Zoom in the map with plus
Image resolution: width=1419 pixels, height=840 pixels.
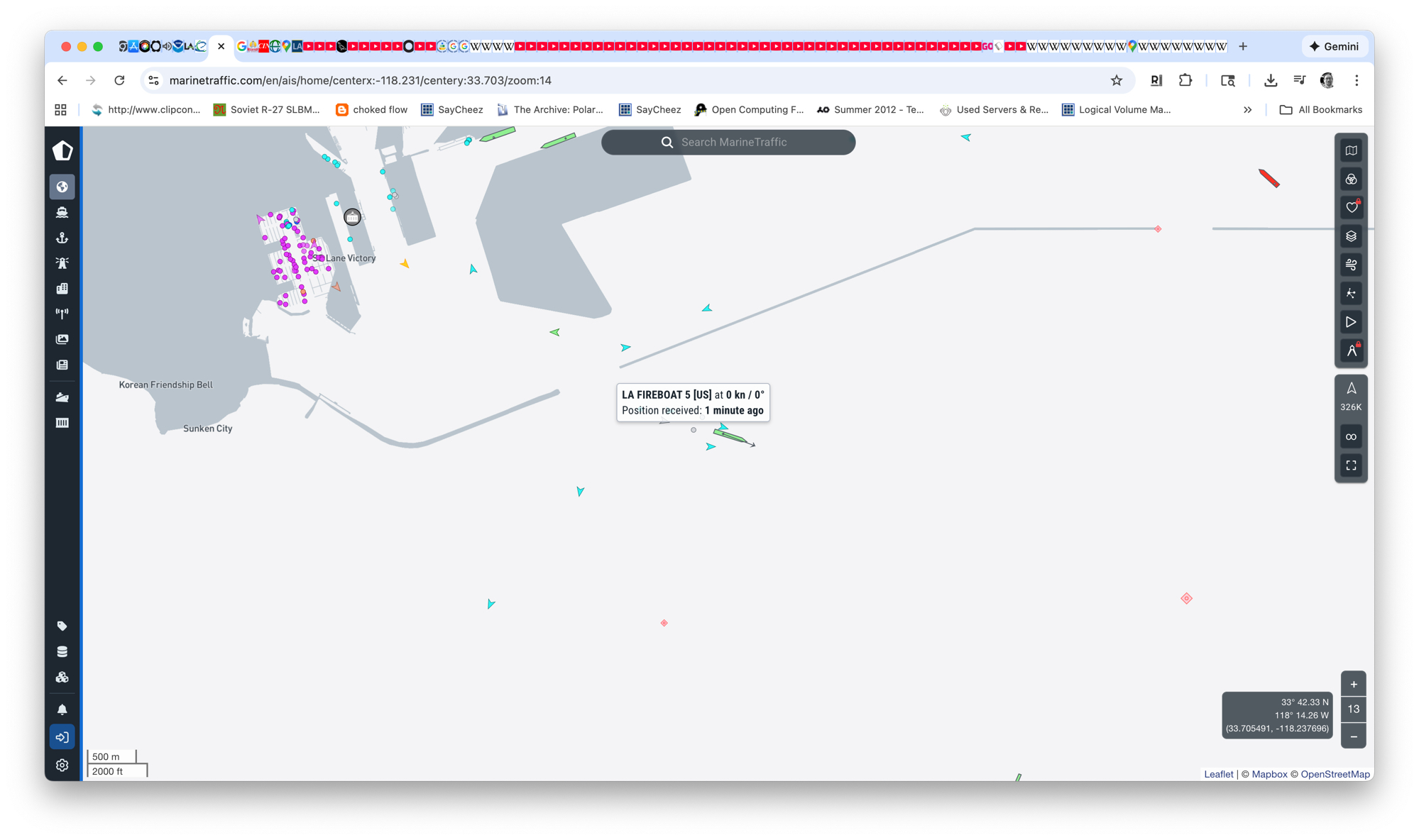(1353, 685)
